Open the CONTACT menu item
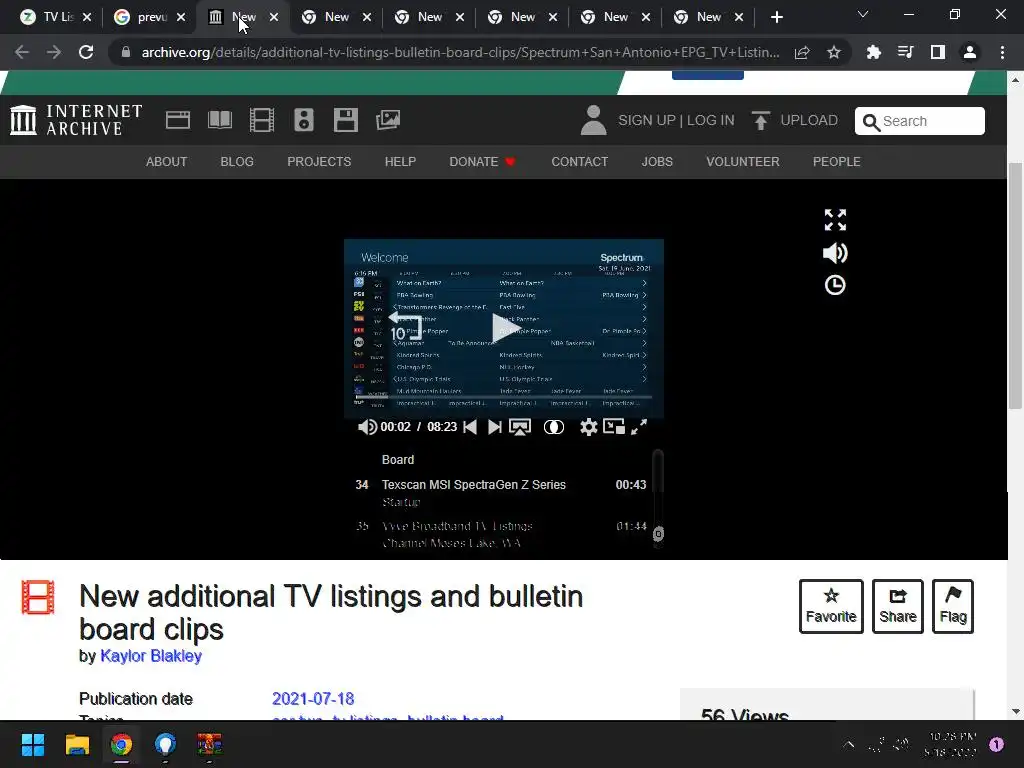Image resolution: width=1024 pixels, height=768 pixels. [x=579, y=161]
